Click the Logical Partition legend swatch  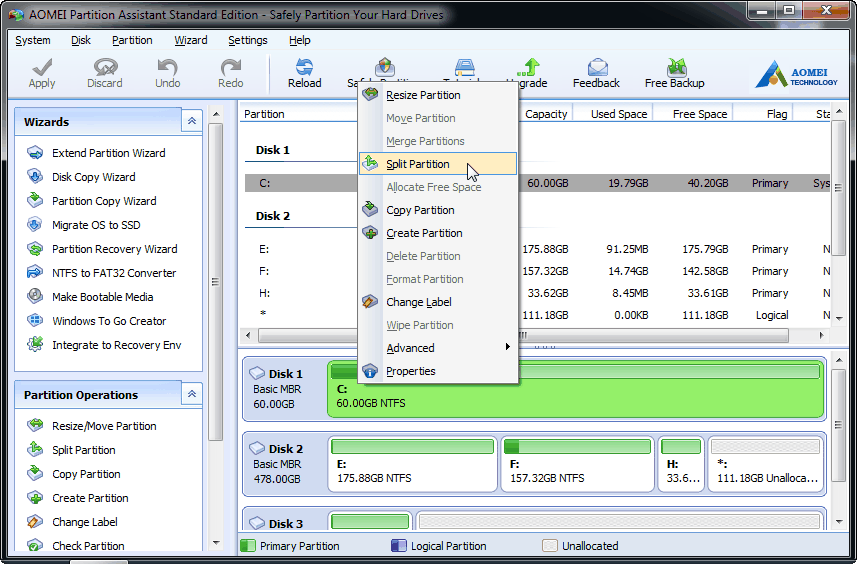(399, 545)
